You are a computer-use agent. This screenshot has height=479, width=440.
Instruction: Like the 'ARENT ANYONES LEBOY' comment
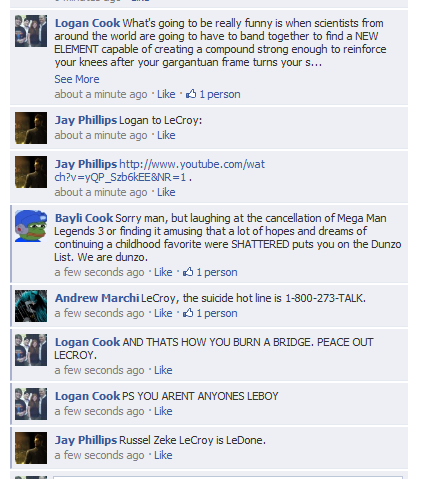click(163, 411)
